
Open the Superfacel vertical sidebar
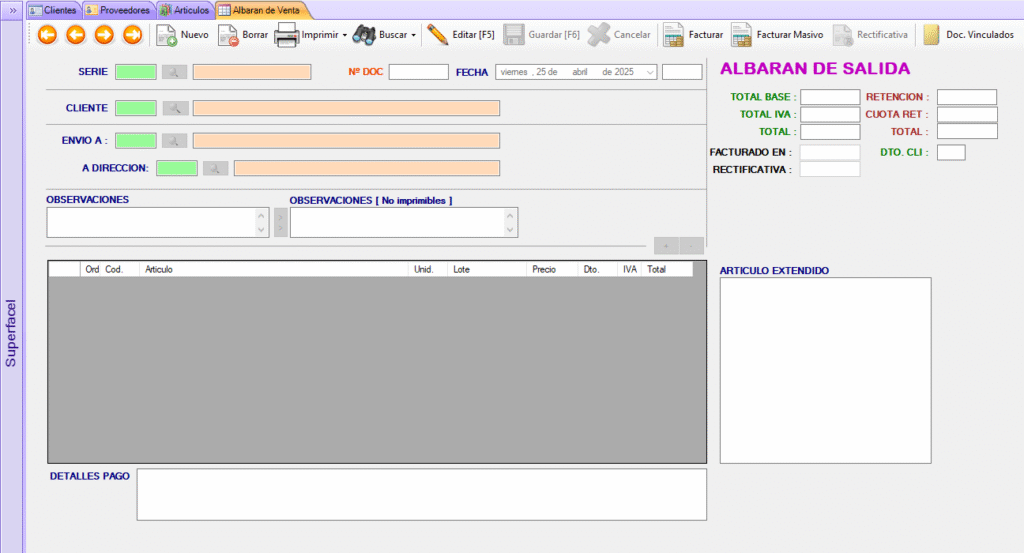pyautogui.click(x=11, y=333)
